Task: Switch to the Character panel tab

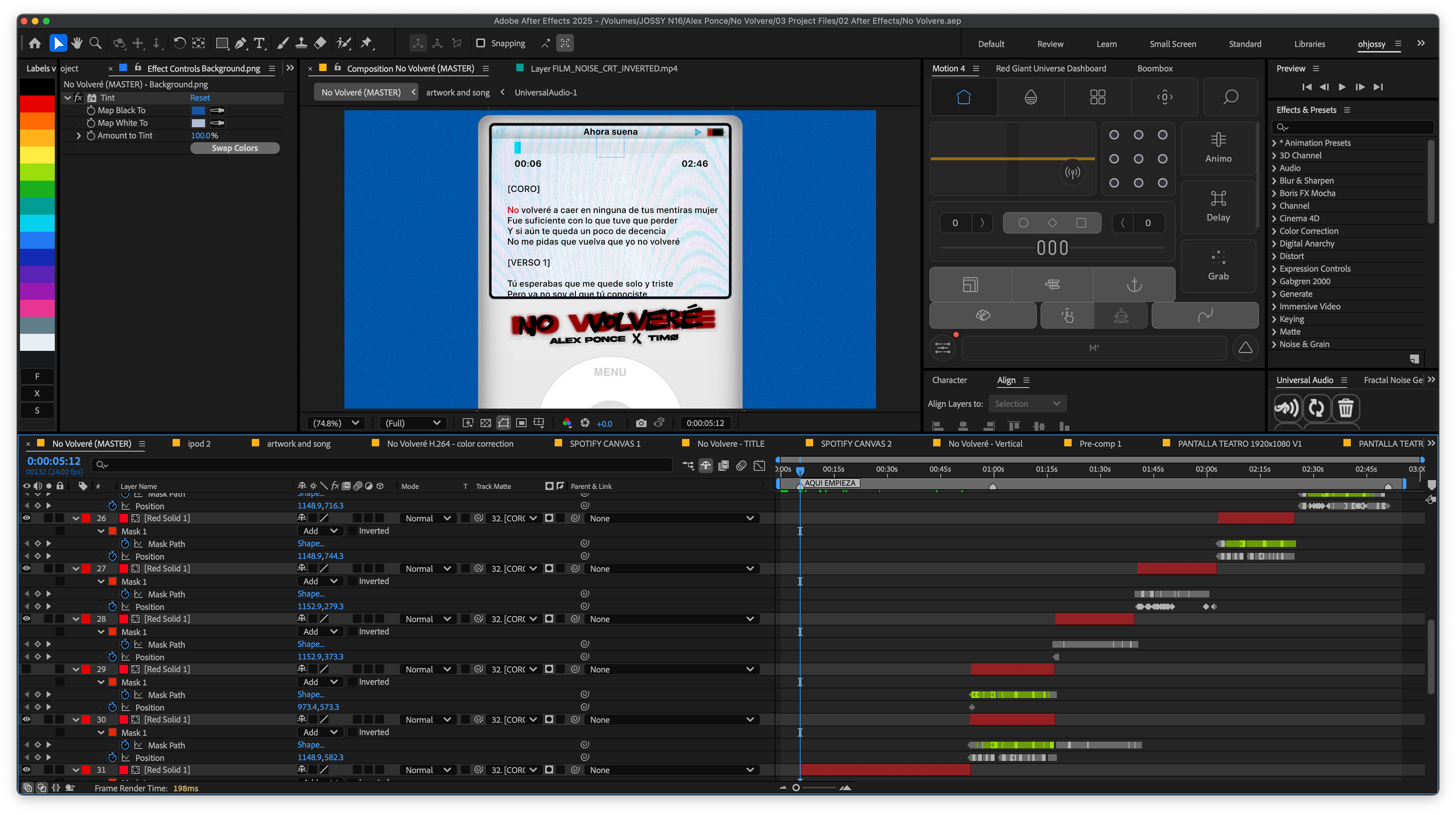Action: pos(949,380)
